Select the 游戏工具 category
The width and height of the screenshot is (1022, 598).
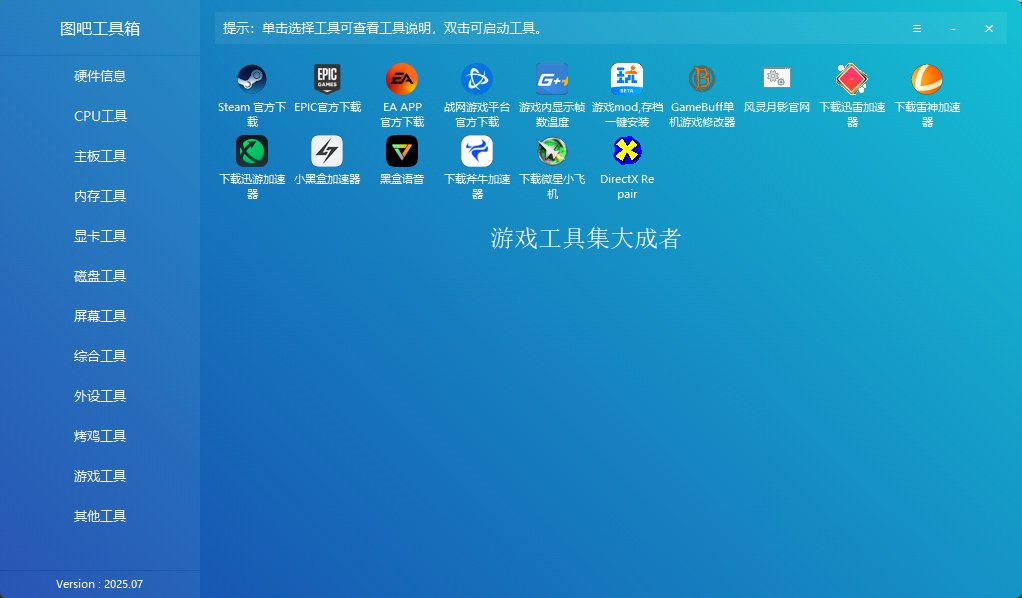click(100, 476)
